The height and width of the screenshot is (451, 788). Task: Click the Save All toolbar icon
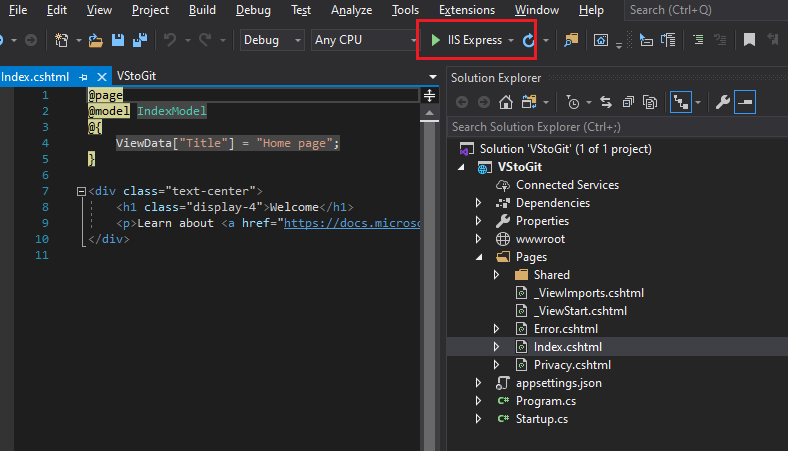(x=140, y=40)
